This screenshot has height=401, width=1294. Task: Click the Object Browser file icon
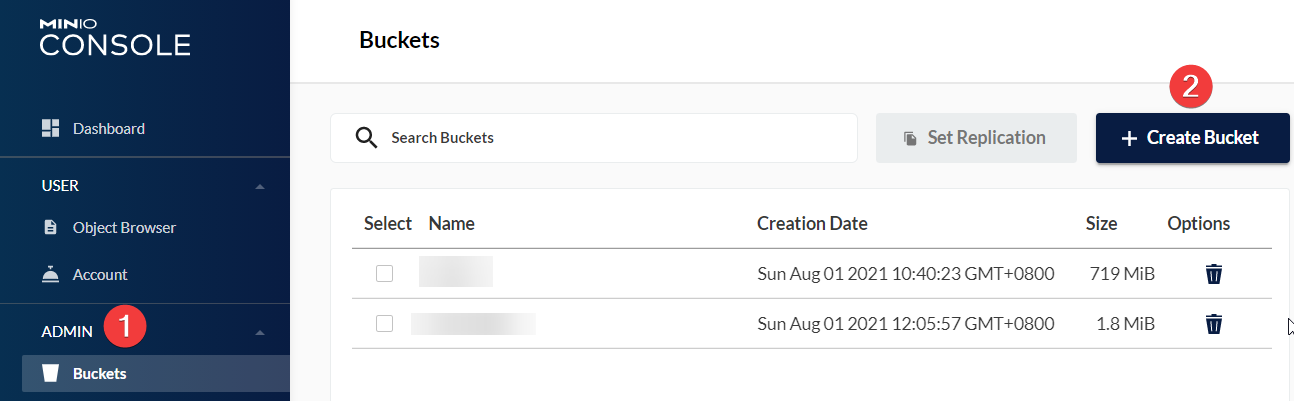[51, 227]
